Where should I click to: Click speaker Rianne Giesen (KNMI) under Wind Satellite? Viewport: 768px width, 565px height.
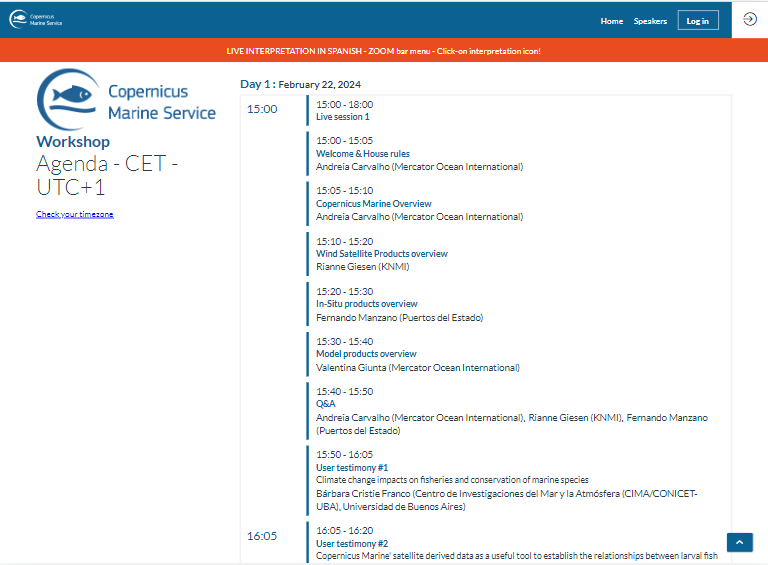click(x=362, y=267)
